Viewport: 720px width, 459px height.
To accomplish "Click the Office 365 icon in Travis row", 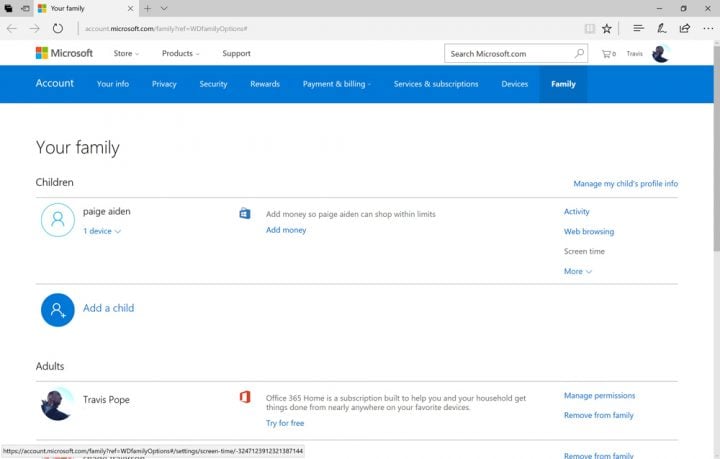I will 245,397.
